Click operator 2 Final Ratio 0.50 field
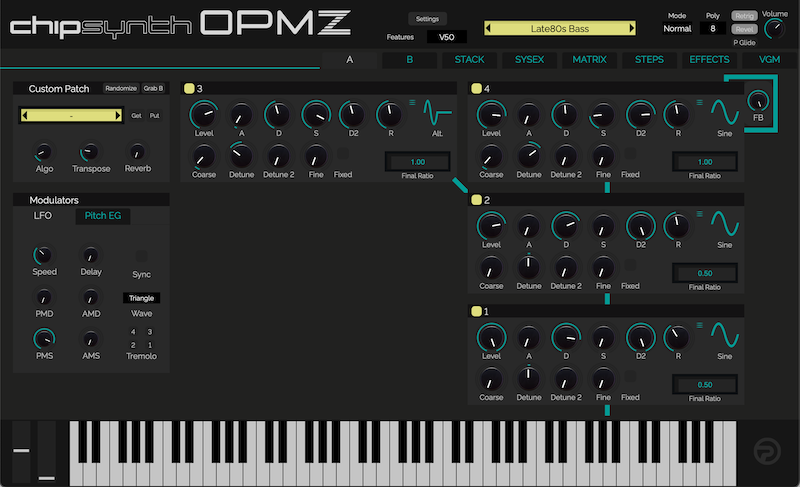 pyautogui.click(x=705, y=273)
